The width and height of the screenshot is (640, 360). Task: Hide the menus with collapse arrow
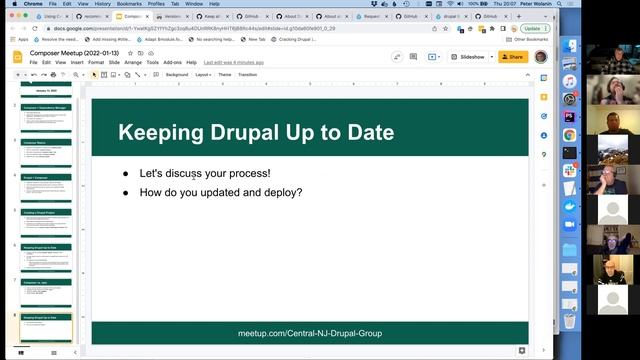pos(527,75)
